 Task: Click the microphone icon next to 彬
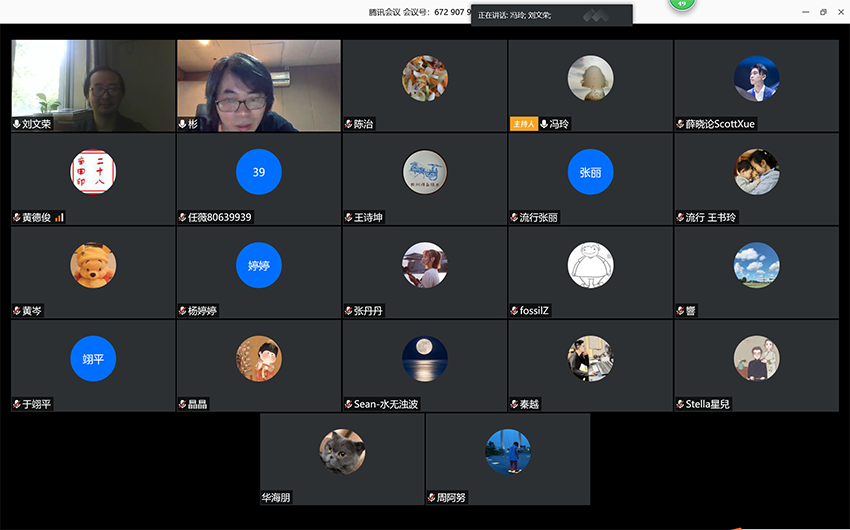click(x=182, y=124)
